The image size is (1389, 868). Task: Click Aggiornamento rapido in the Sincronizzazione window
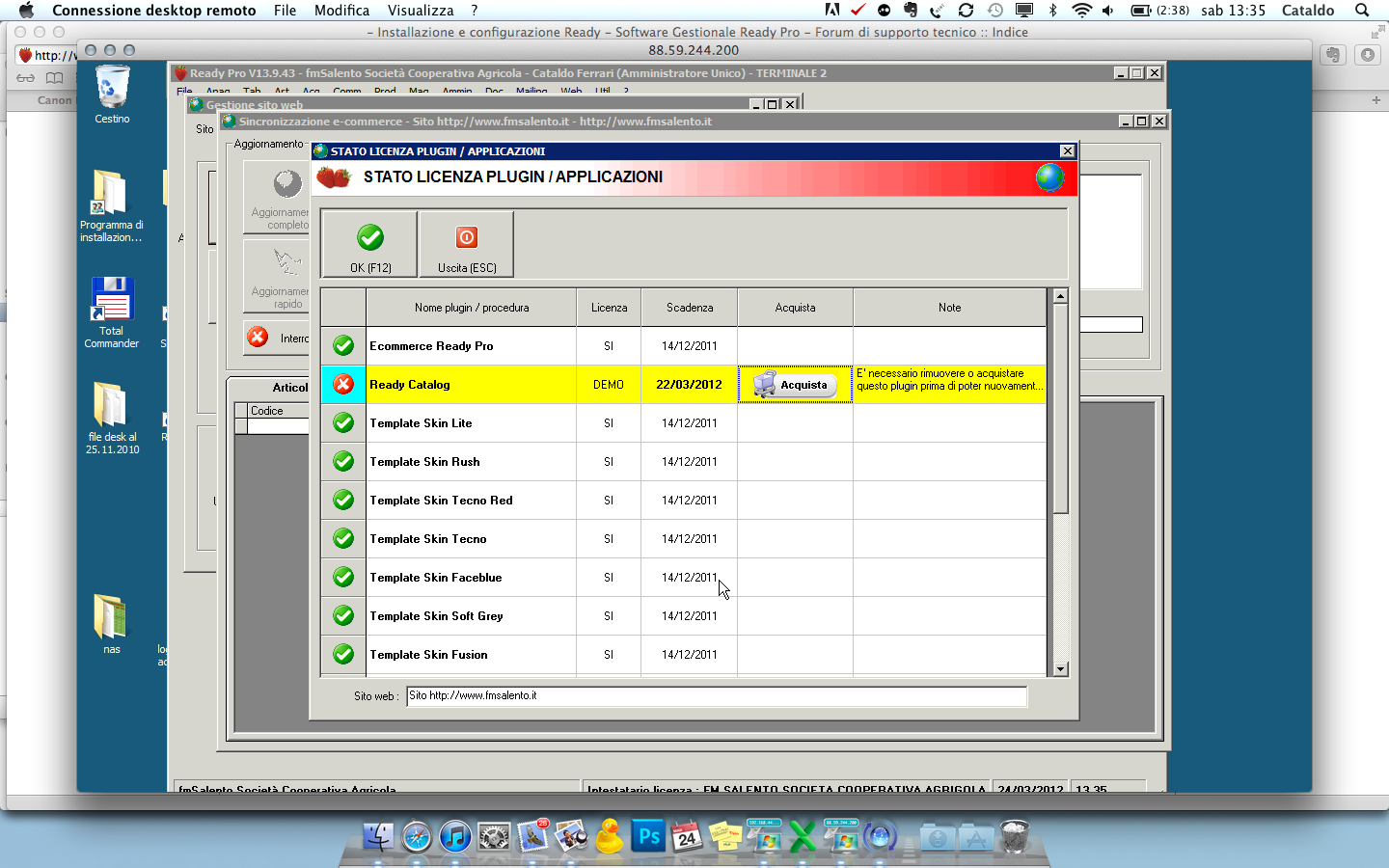coord(277,277)
